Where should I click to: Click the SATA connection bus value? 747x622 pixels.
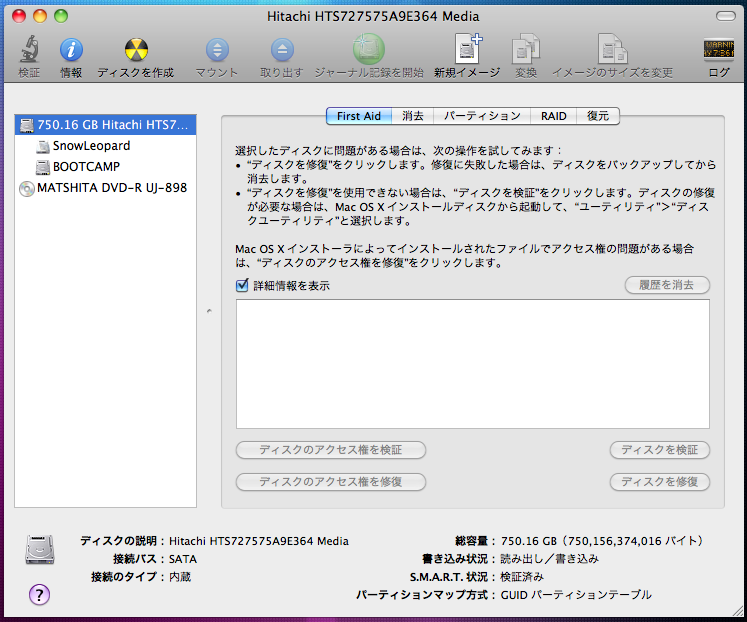(183, 559)
